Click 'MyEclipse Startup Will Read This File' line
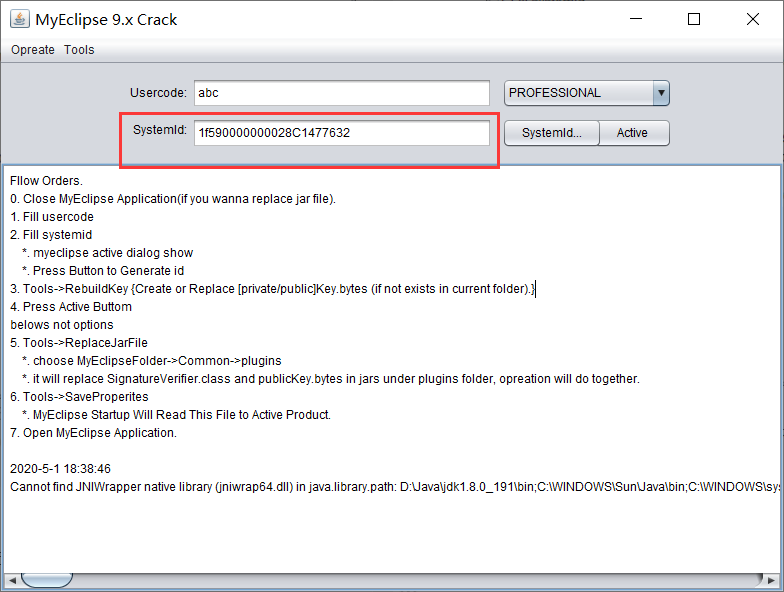 tap(176, 415)
